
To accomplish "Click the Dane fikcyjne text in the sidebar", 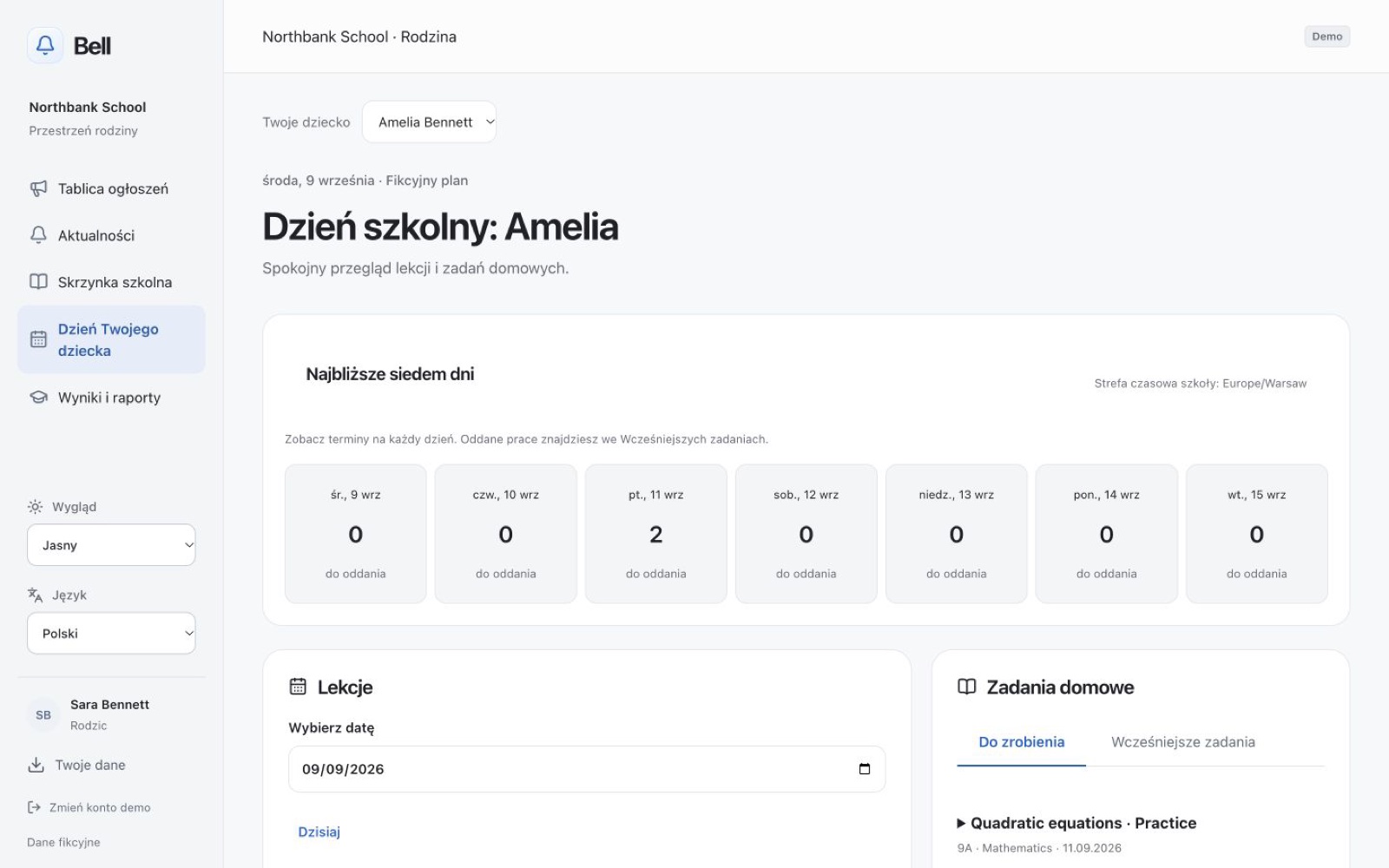I will [x=63, y=842].
